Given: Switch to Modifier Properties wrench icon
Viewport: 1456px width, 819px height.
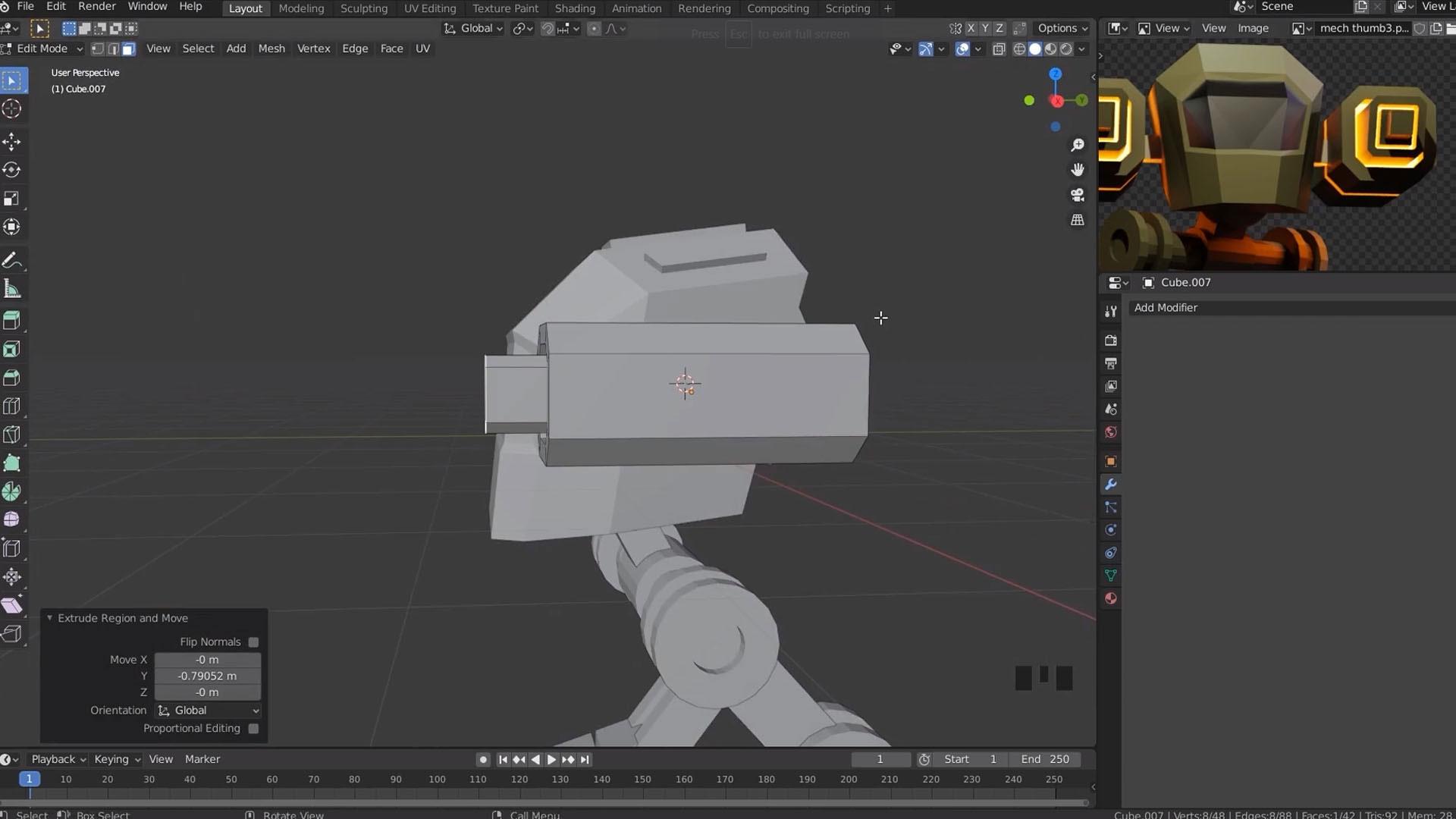Looking at the screenshot, I should (1110, 485).
